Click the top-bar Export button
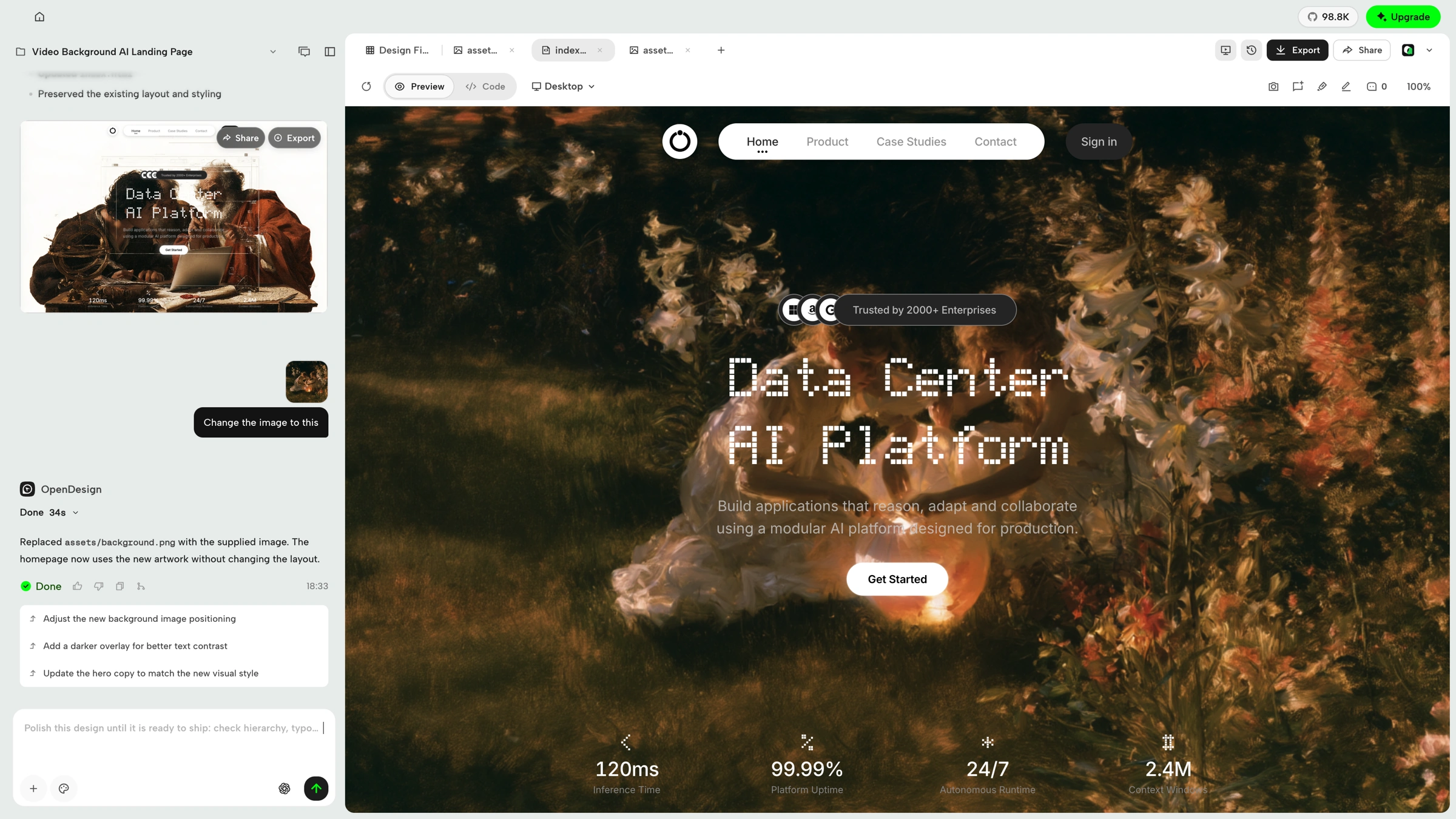The height and width of the screenshot is (819, 1456). (1297, 50)
